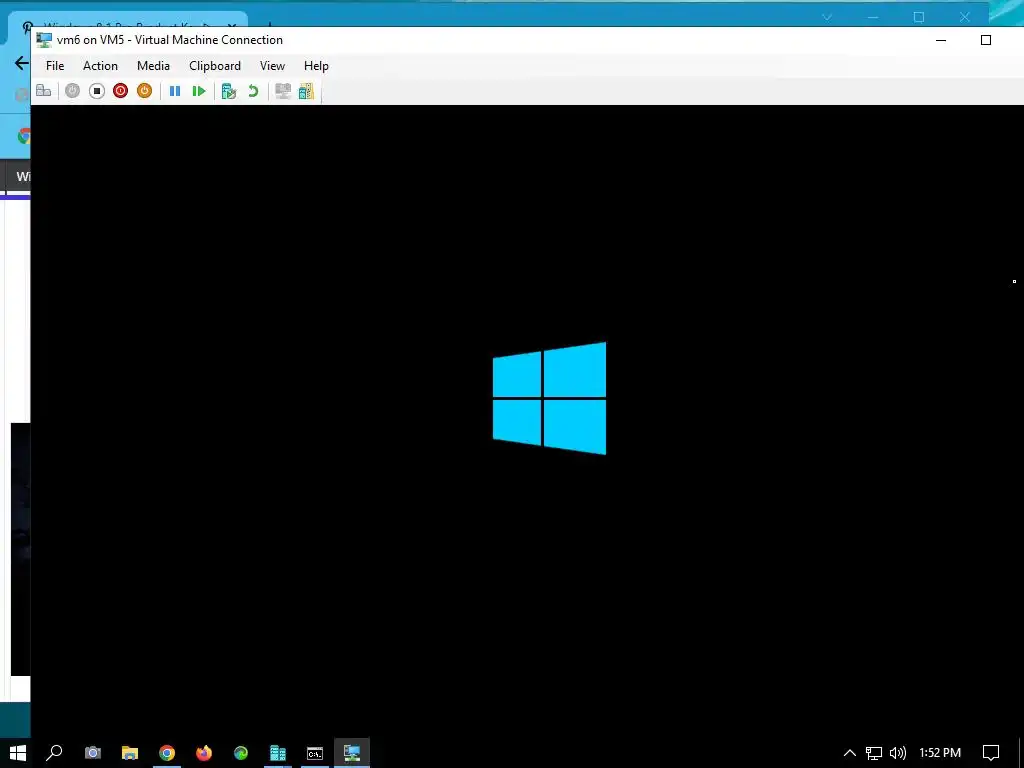Click the greyed-out Start VM toolbar icon
Screen dimensions: 1024x768
coord(72,91)
